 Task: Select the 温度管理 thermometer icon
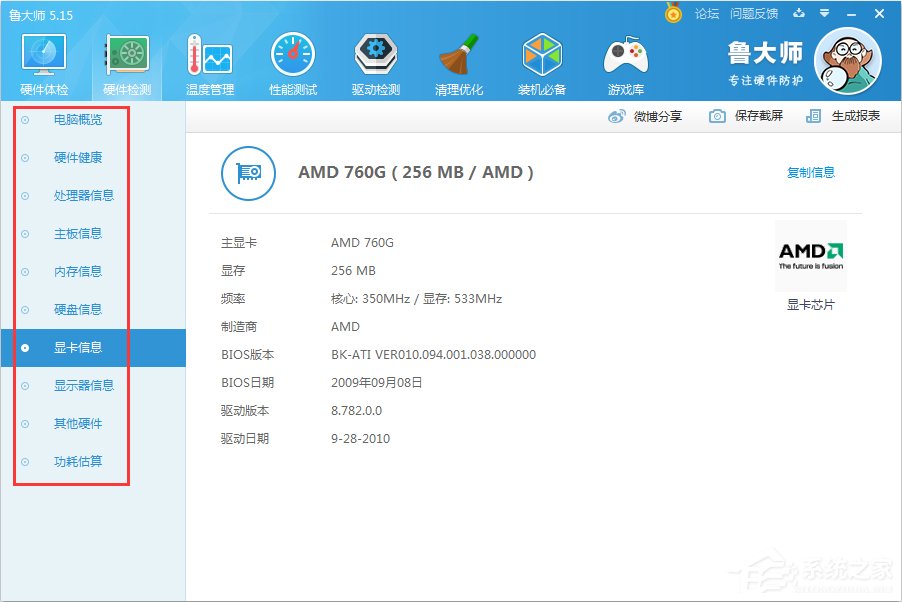209,55
